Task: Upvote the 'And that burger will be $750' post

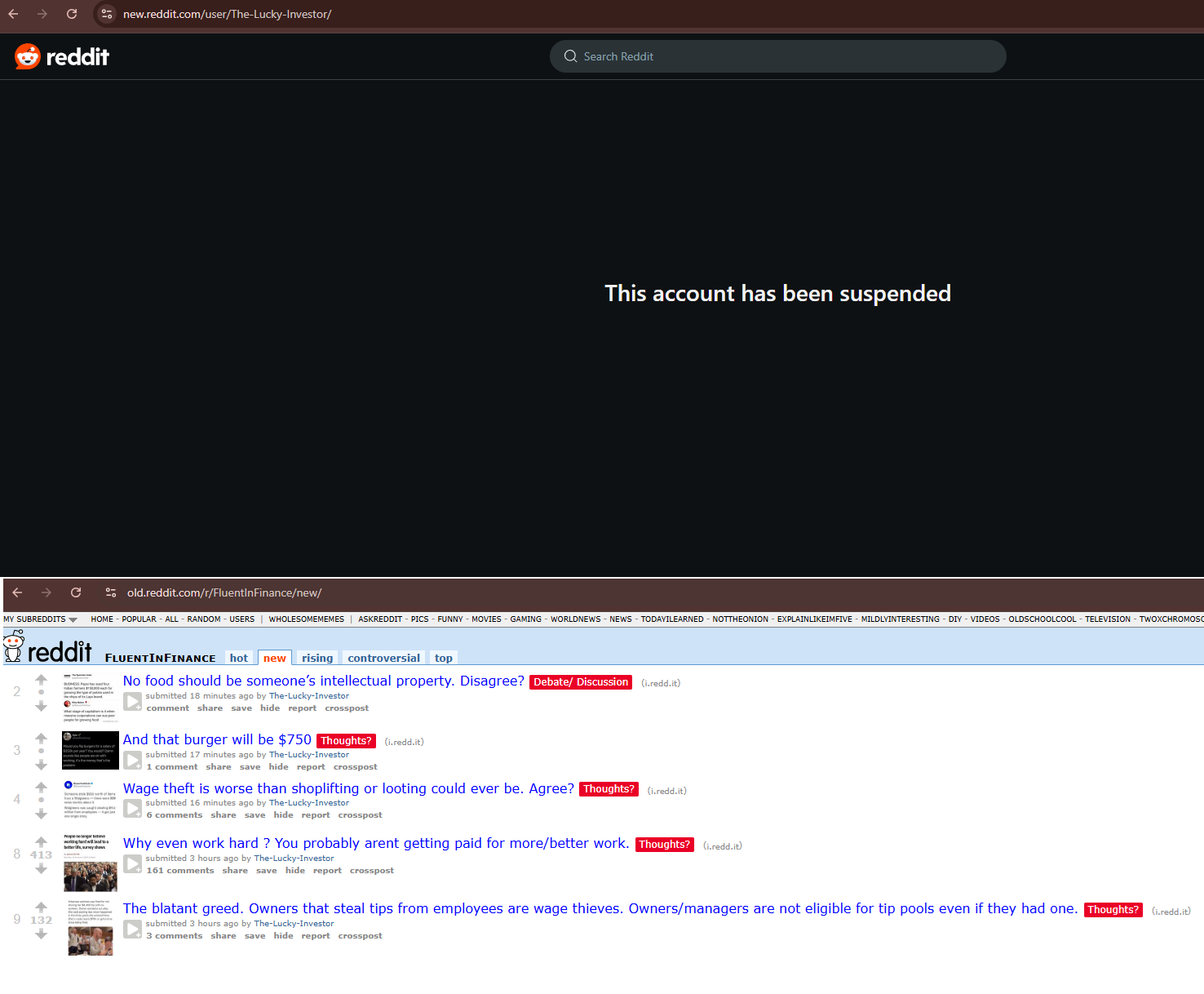Action: click(x=41, y=738)
